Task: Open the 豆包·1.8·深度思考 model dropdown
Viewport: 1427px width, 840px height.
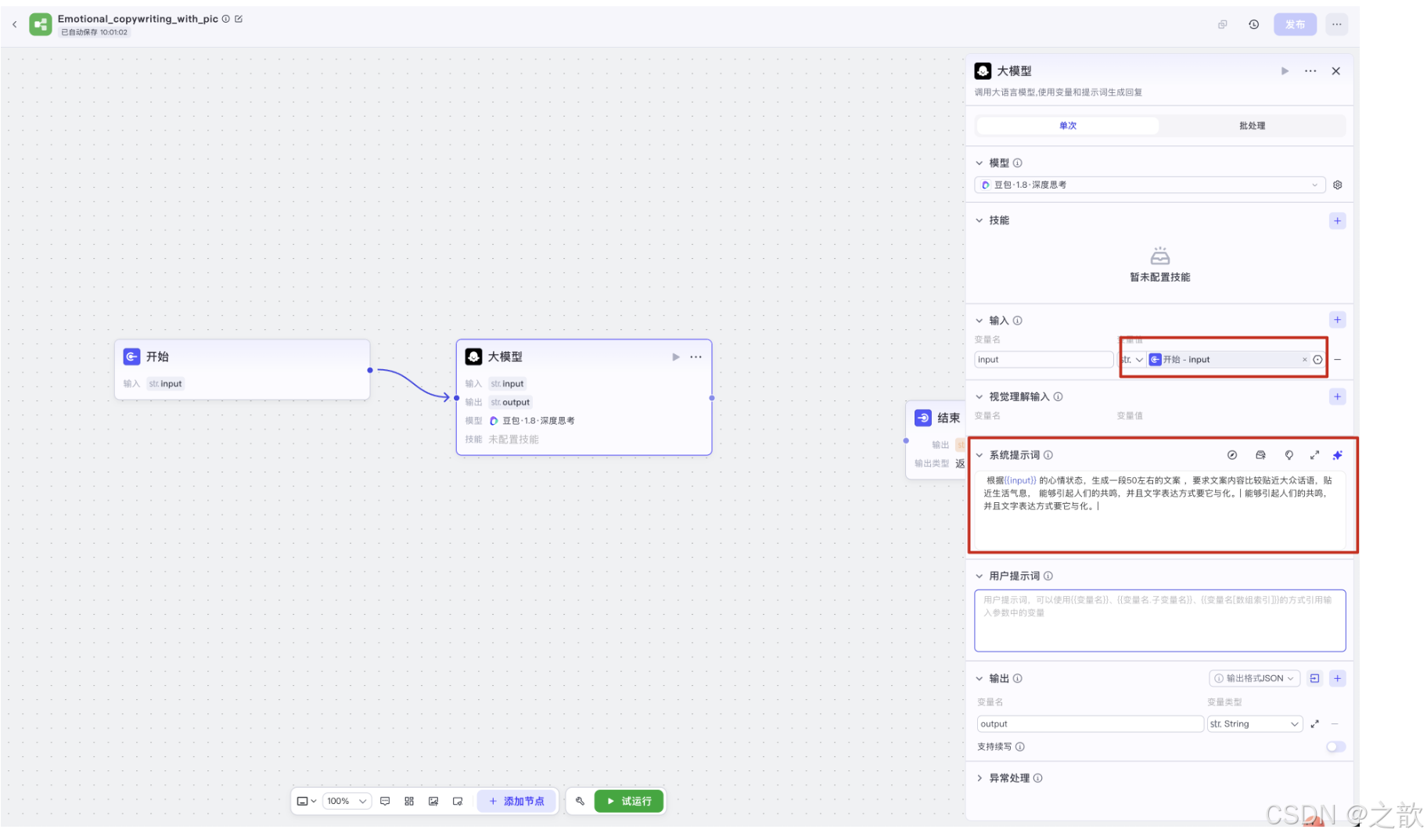Action: tap(1149, 185)
